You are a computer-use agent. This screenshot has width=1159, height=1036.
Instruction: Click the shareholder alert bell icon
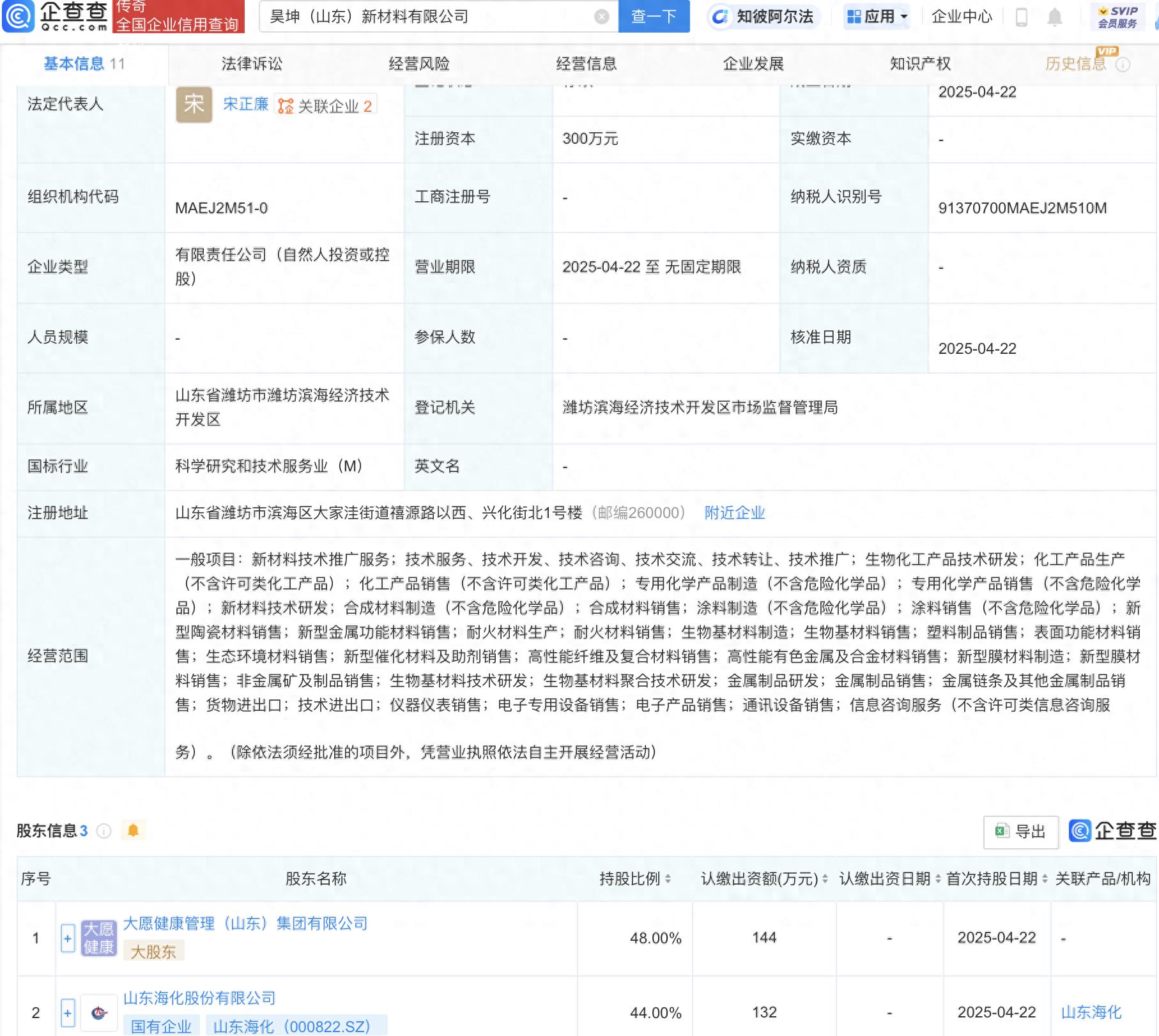(x=133, y=830)
